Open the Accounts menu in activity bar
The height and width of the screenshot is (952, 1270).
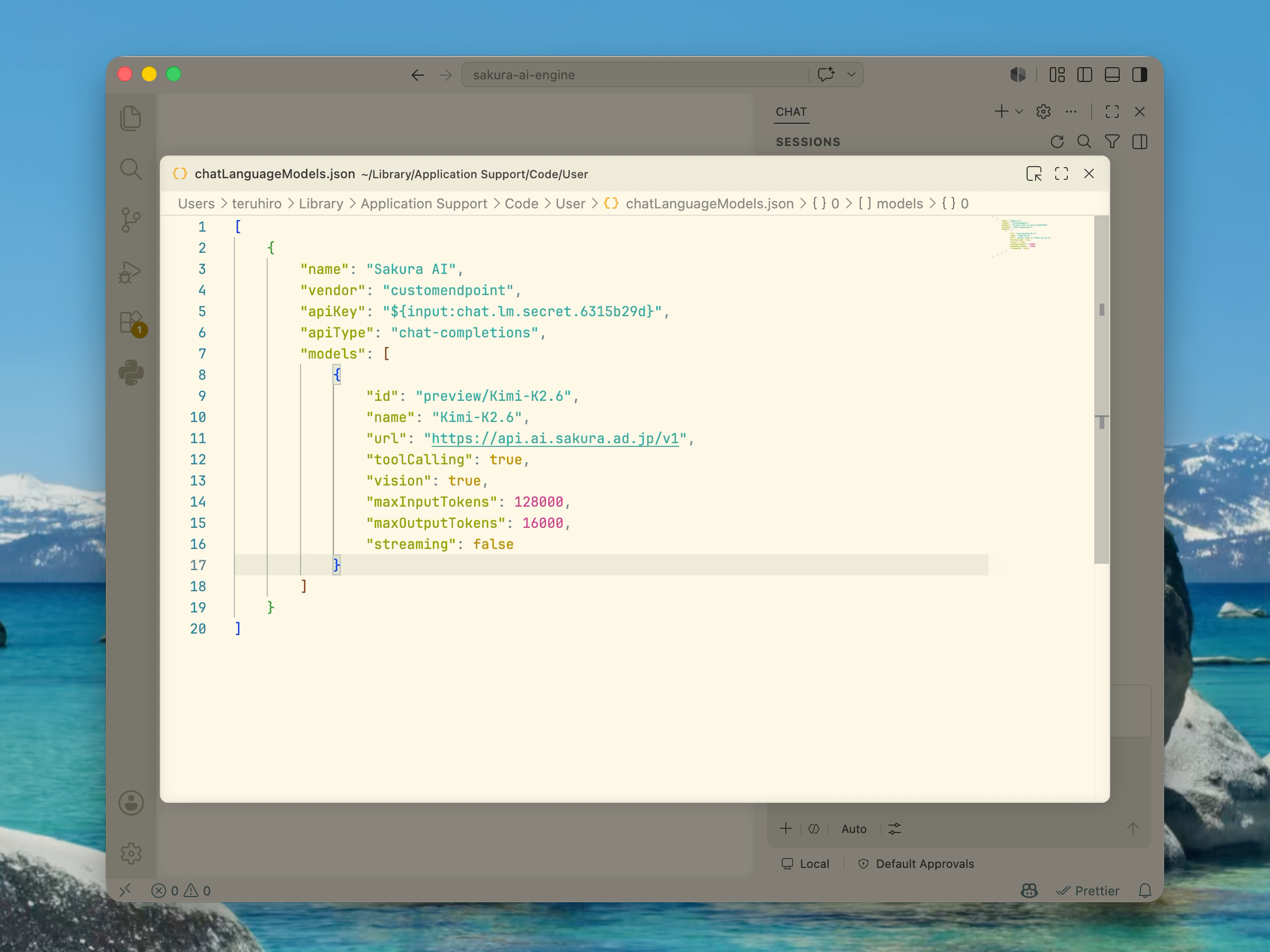[131, 803]
